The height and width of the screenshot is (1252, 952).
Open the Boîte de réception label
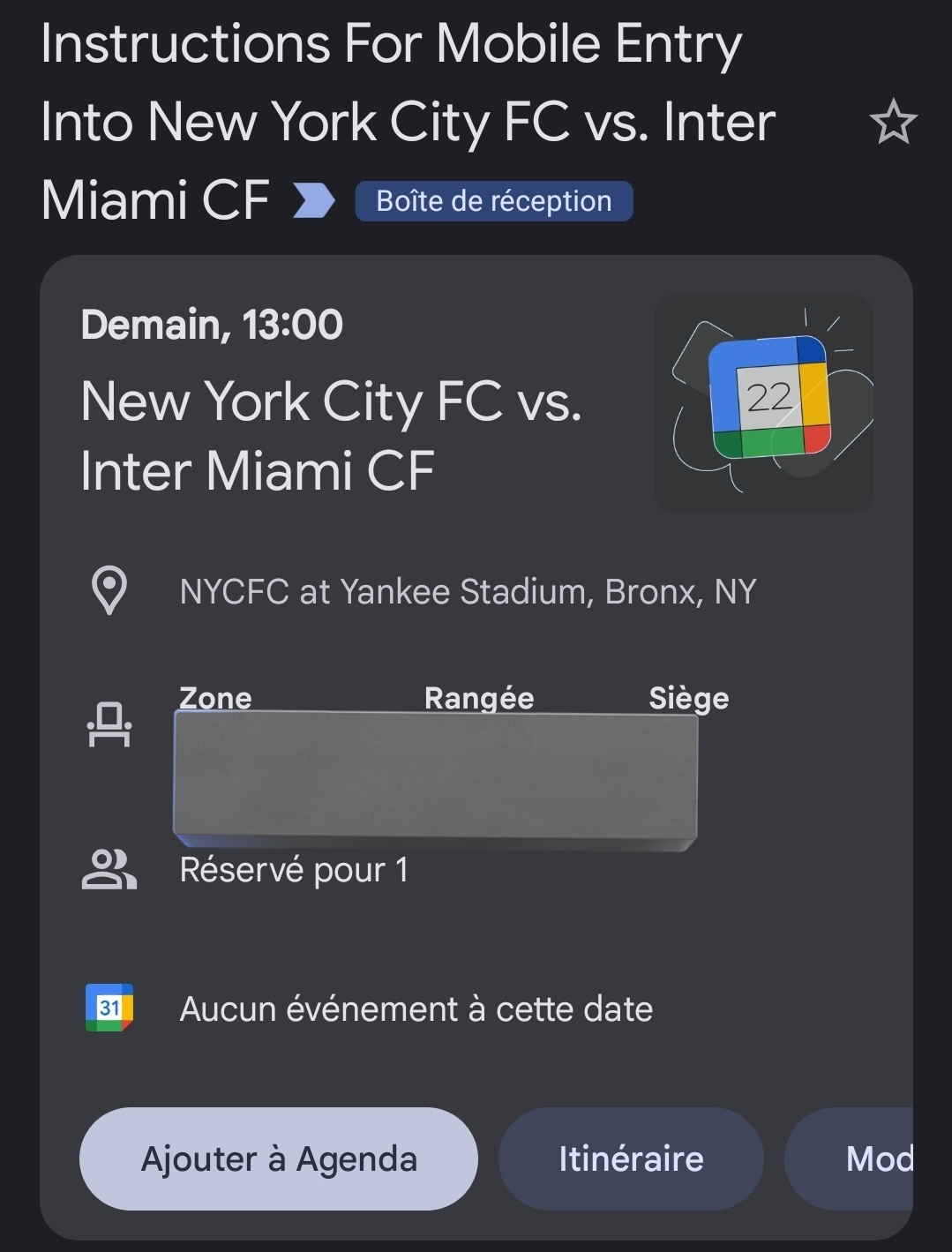(x=493, y=201)
